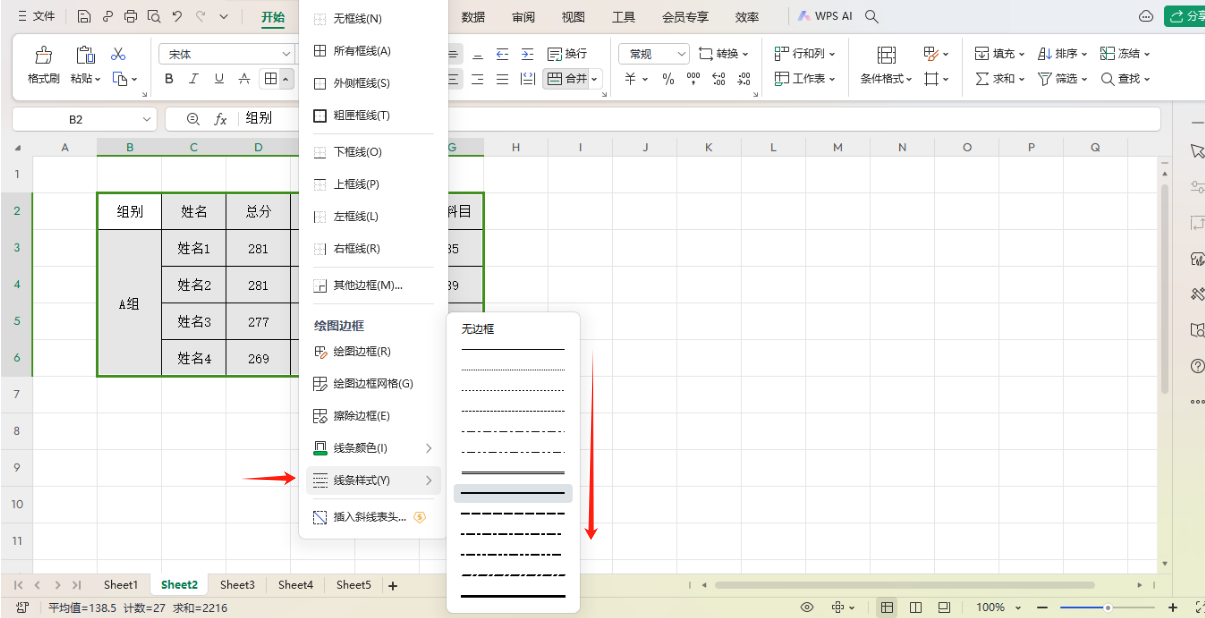Click the Sort (排序) icon
The image size is (1205, 618).
point(1045,54)
